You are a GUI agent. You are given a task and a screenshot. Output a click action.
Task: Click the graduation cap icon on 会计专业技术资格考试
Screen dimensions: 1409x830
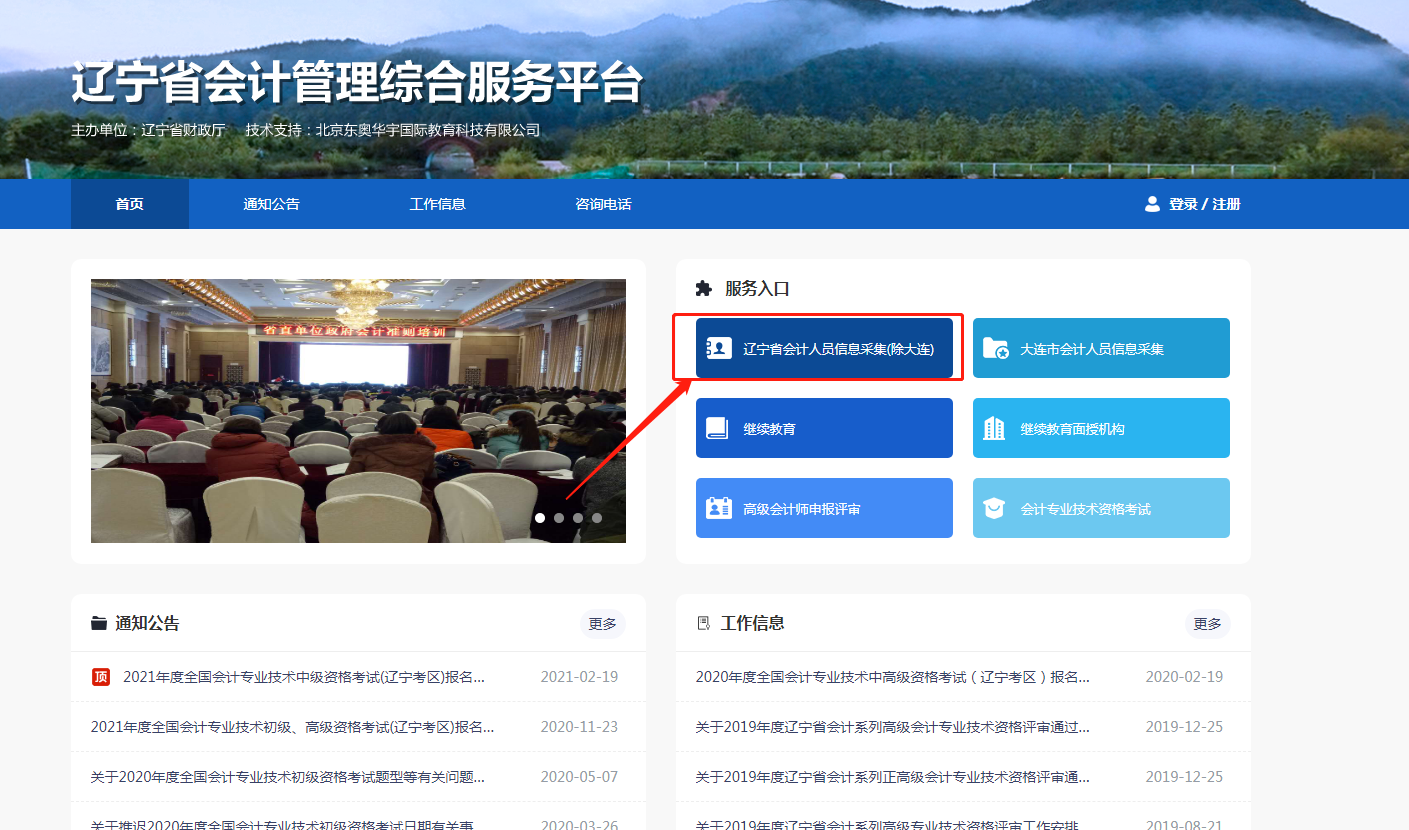(x=994, y=509)
